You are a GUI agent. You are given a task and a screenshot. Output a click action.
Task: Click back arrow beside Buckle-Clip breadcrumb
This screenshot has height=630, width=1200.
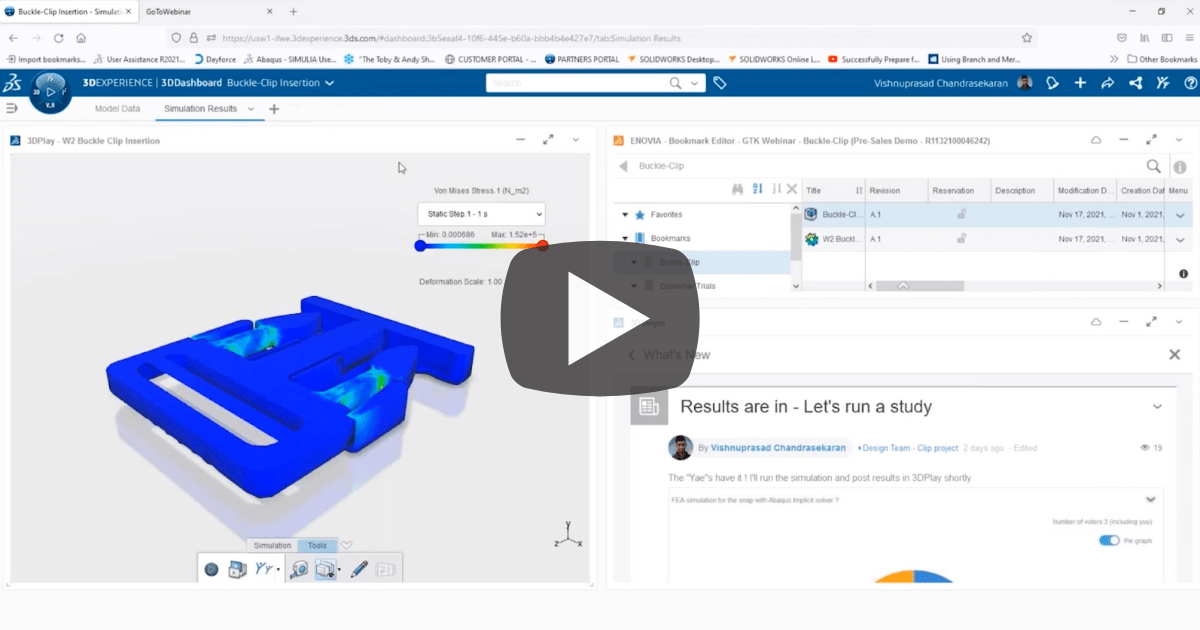[623, 167]
